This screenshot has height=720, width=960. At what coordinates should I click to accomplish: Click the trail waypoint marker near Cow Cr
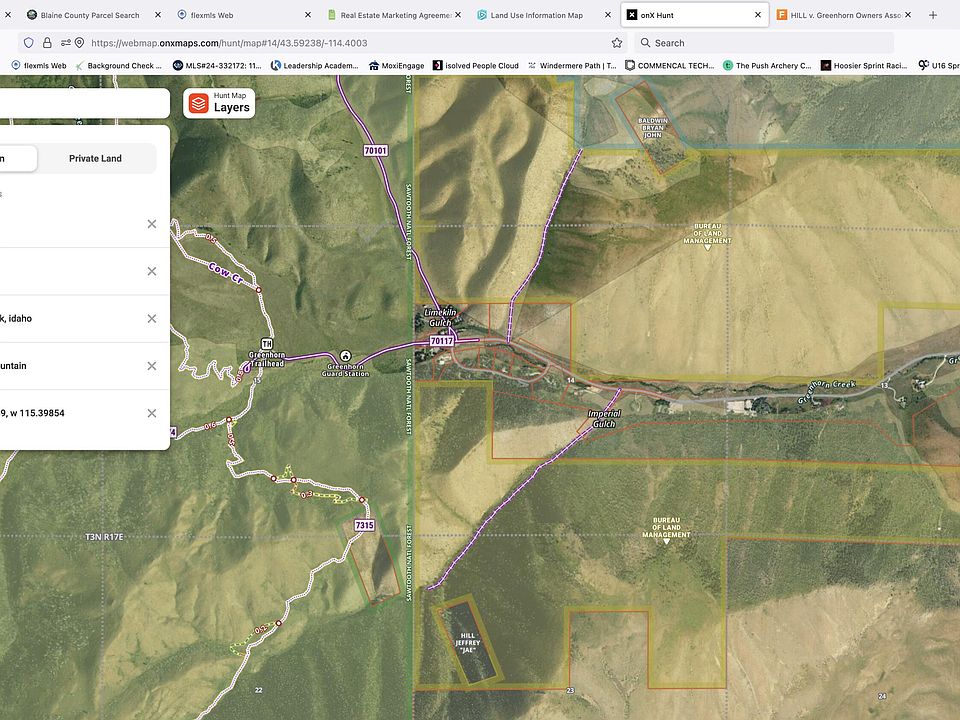click(x=258, y=290)
